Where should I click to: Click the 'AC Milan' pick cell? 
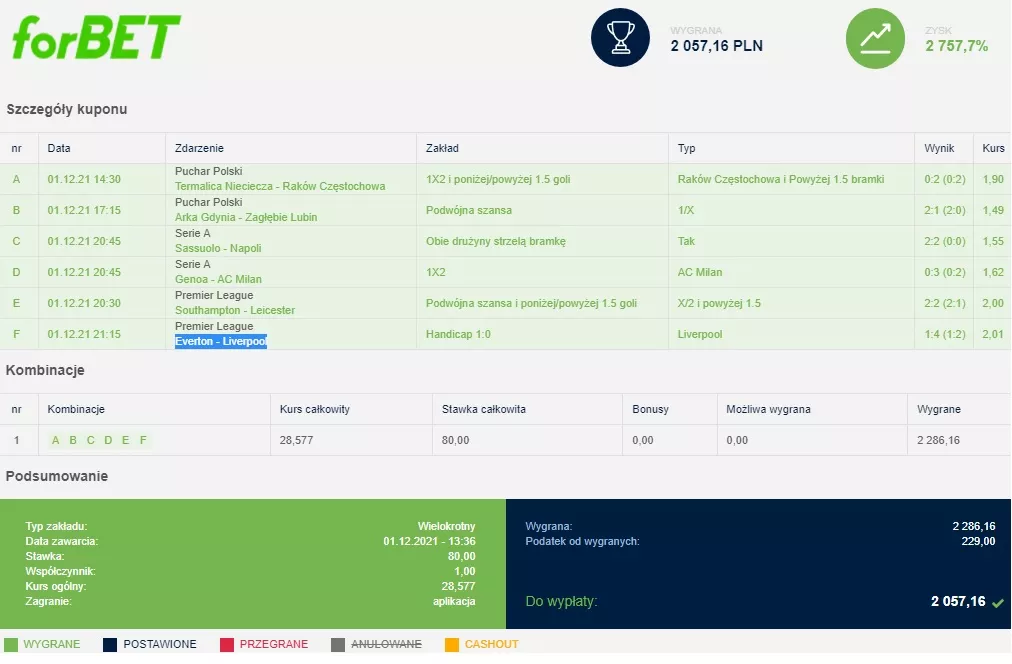pyautogui.click(x=700, y=272)
